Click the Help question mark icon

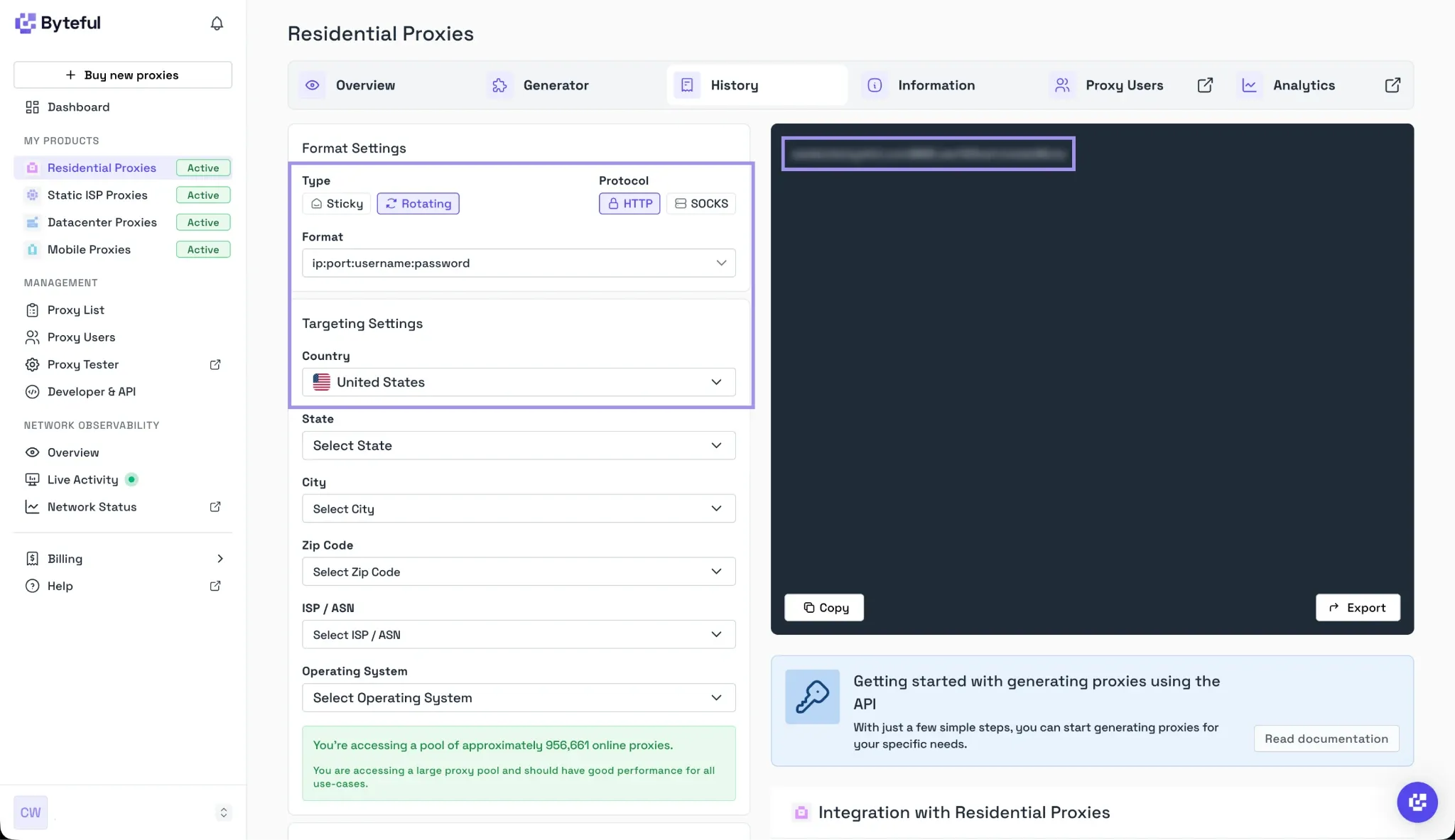(x=32, y=586)
